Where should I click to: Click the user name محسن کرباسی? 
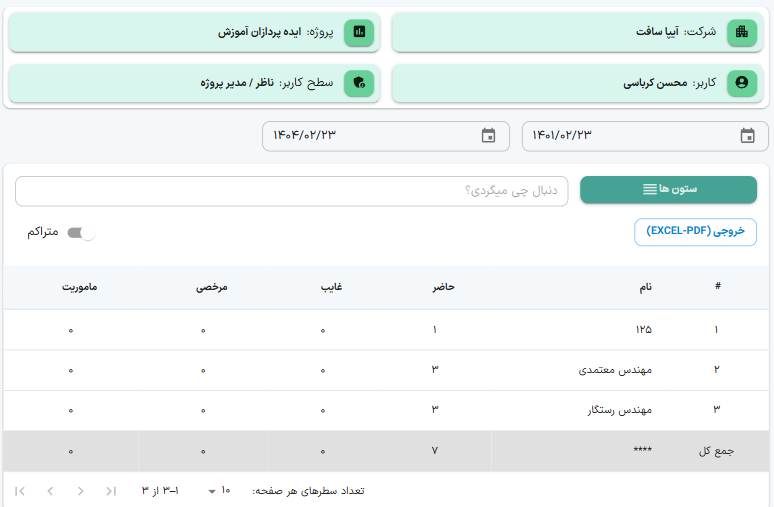click(655, 83)
